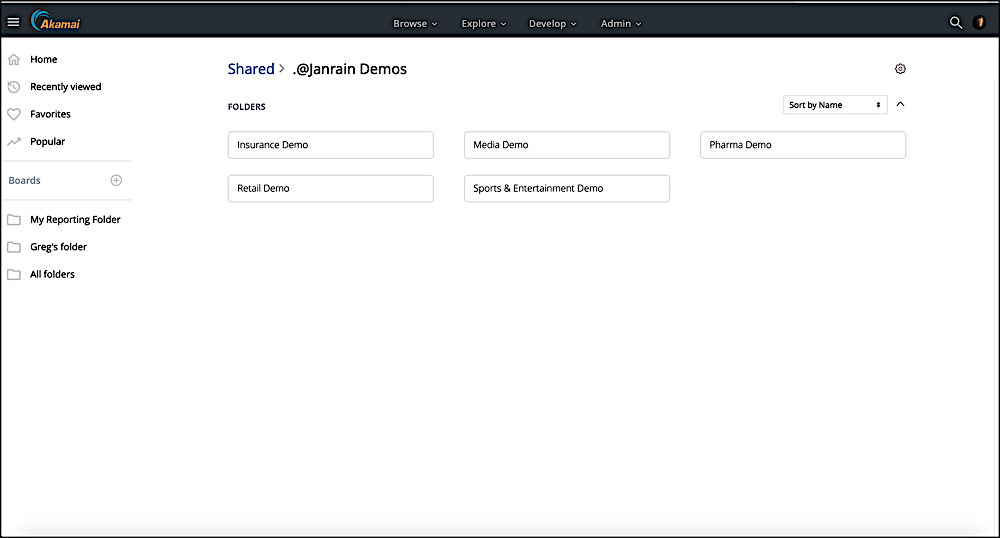Image resolution: width=1000 pixels, height=538 pixels.
Task: Collapse the Folders section with chevron
Action: coord(900,104)
